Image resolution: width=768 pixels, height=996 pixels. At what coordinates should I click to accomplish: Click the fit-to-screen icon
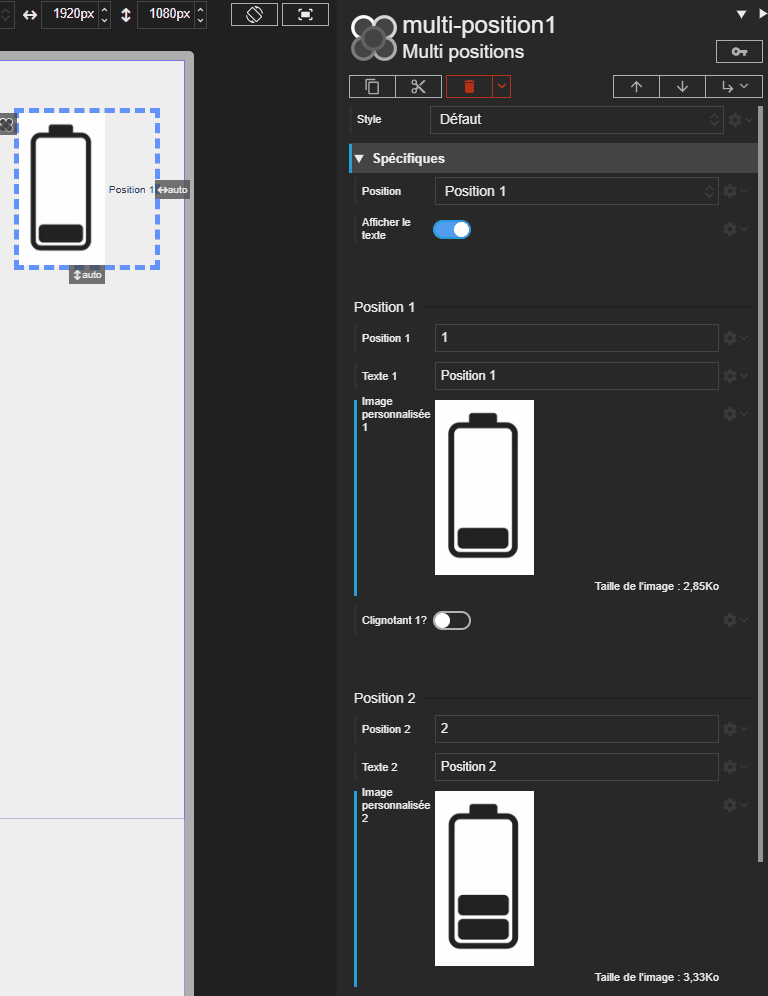(x=305, y=14)
